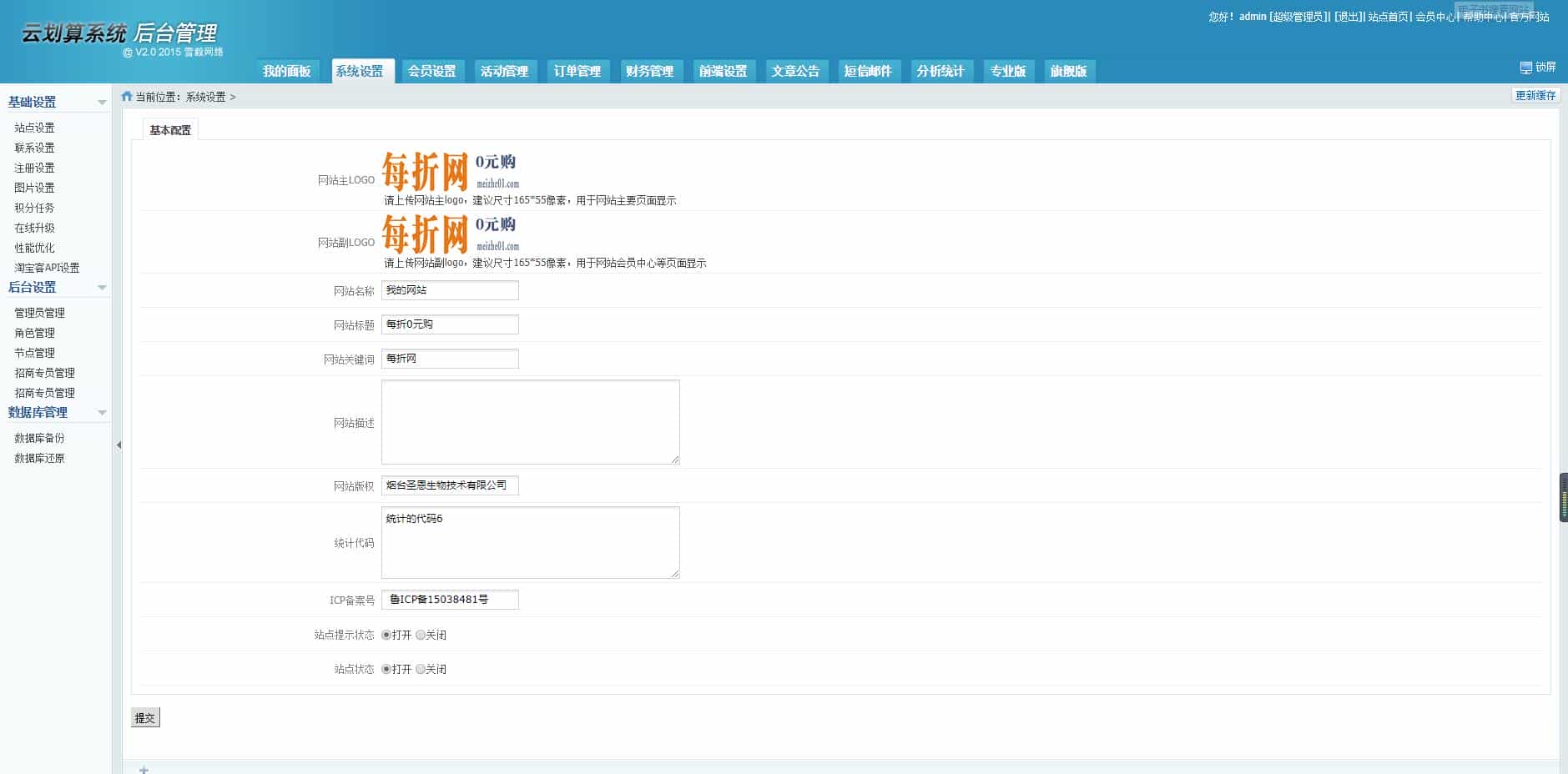Click the lock screen monitor icon
The height and width of the screenshot is (774, 1568).
point(1525,68)
